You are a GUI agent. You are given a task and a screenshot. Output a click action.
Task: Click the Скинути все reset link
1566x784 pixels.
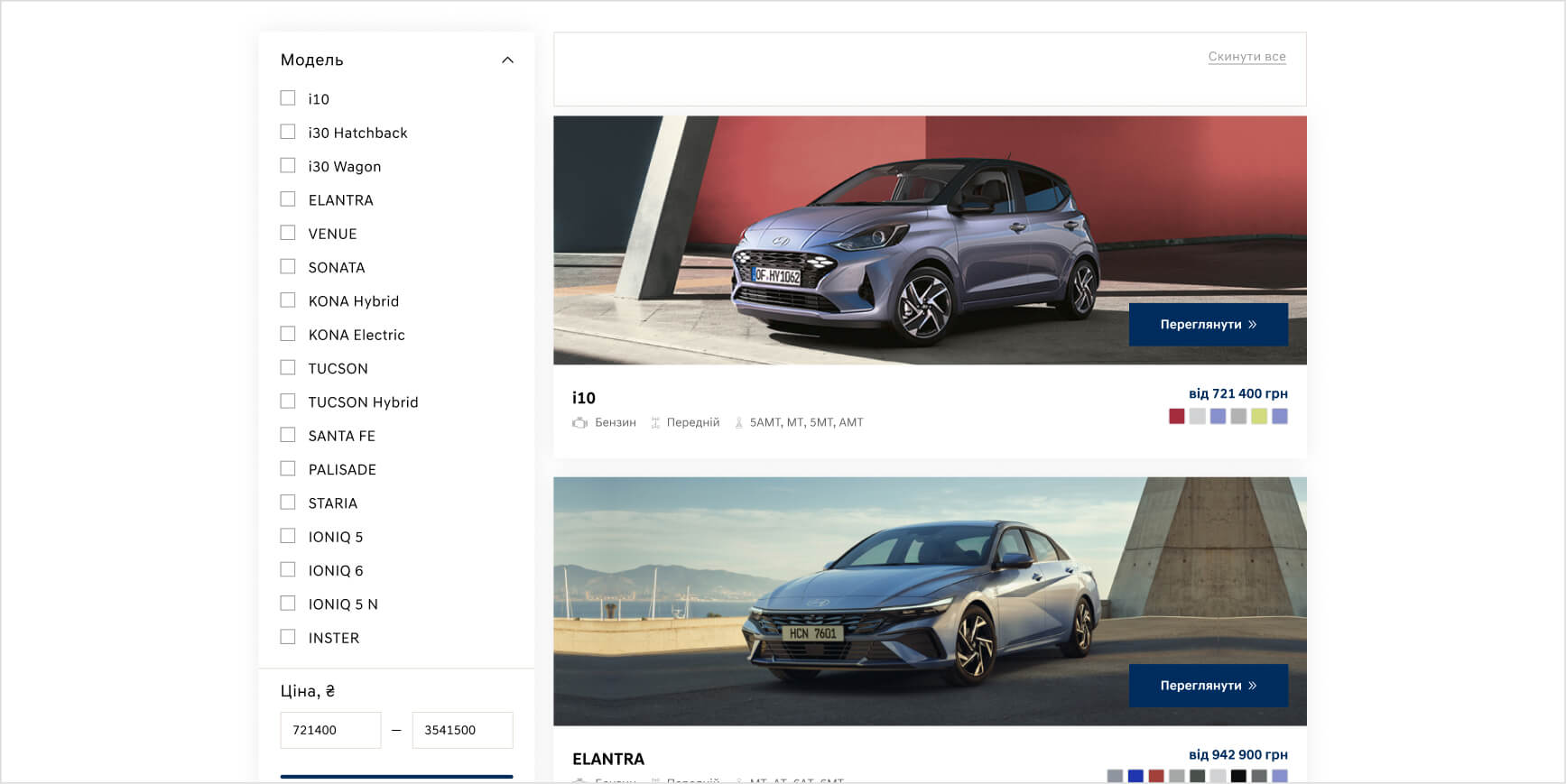(x=1246, y=57)
